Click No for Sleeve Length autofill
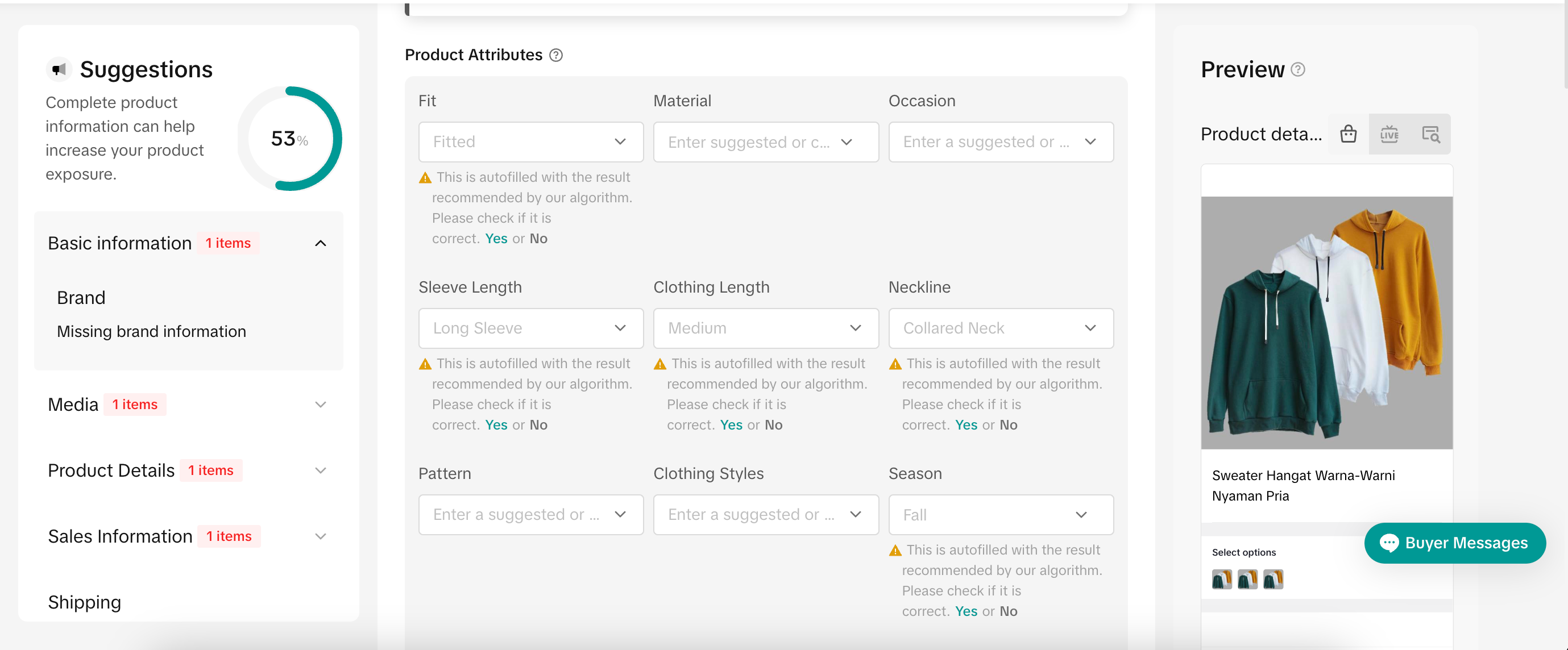This screenshot has width=1568, height=650. [x=538, y=424]
